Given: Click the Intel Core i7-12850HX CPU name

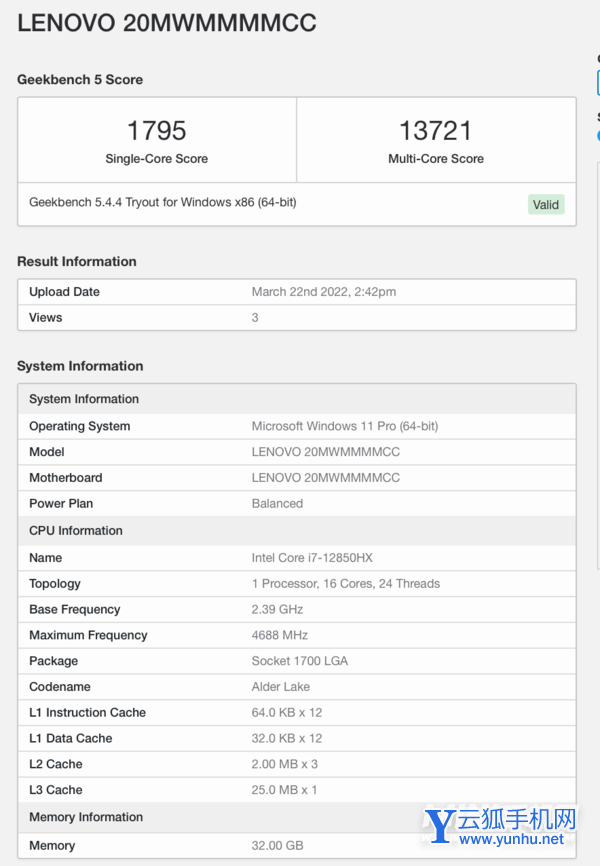Looking at the screenshot, I should [x=312, y=558].
